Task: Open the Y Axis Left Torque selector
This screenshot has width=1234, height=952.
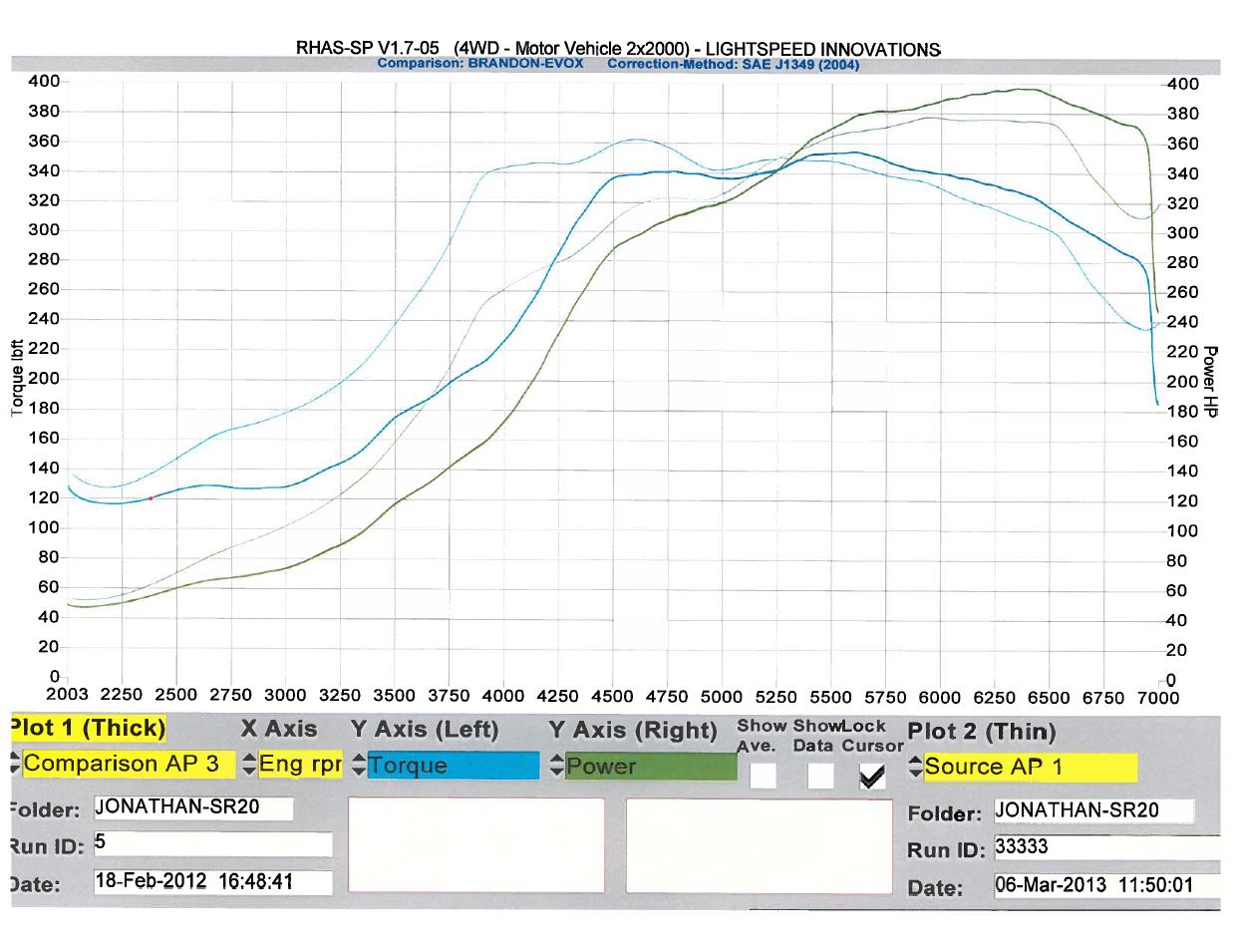Action: point(453,766)
